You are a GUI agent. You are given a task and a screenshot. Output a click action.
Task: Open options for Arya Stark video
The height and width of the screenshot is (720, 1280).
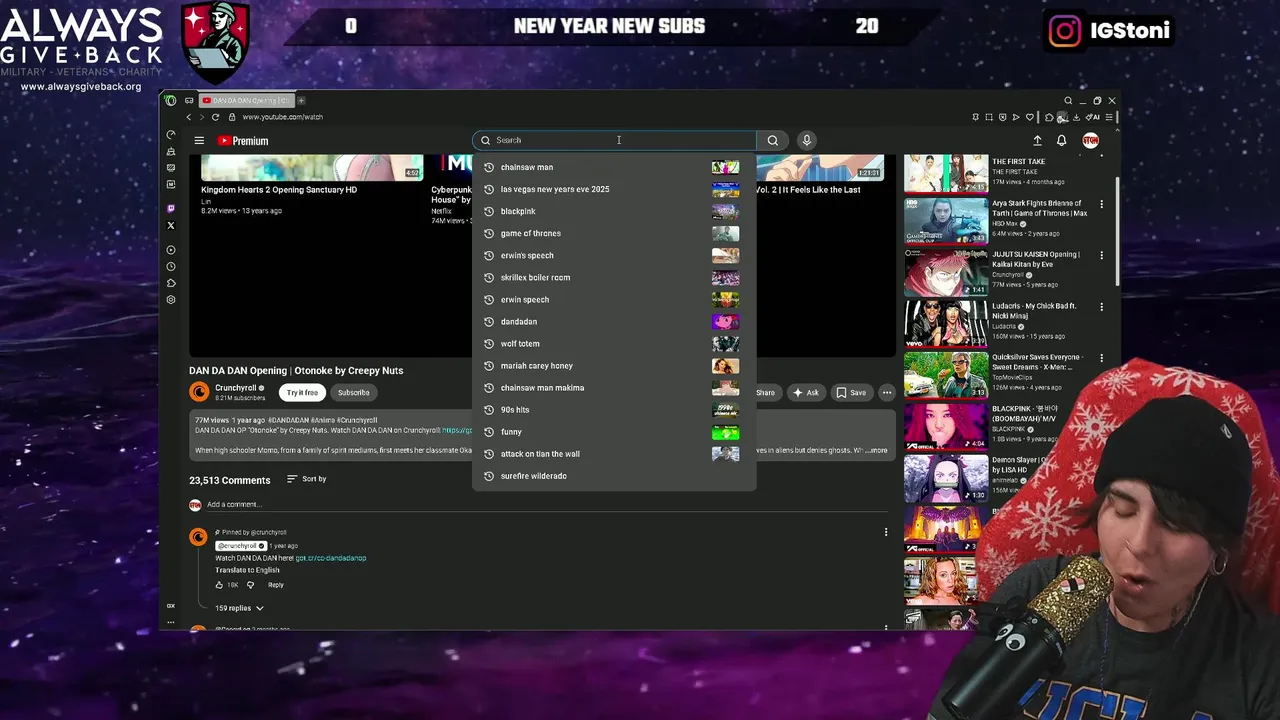coord(1101,204)
